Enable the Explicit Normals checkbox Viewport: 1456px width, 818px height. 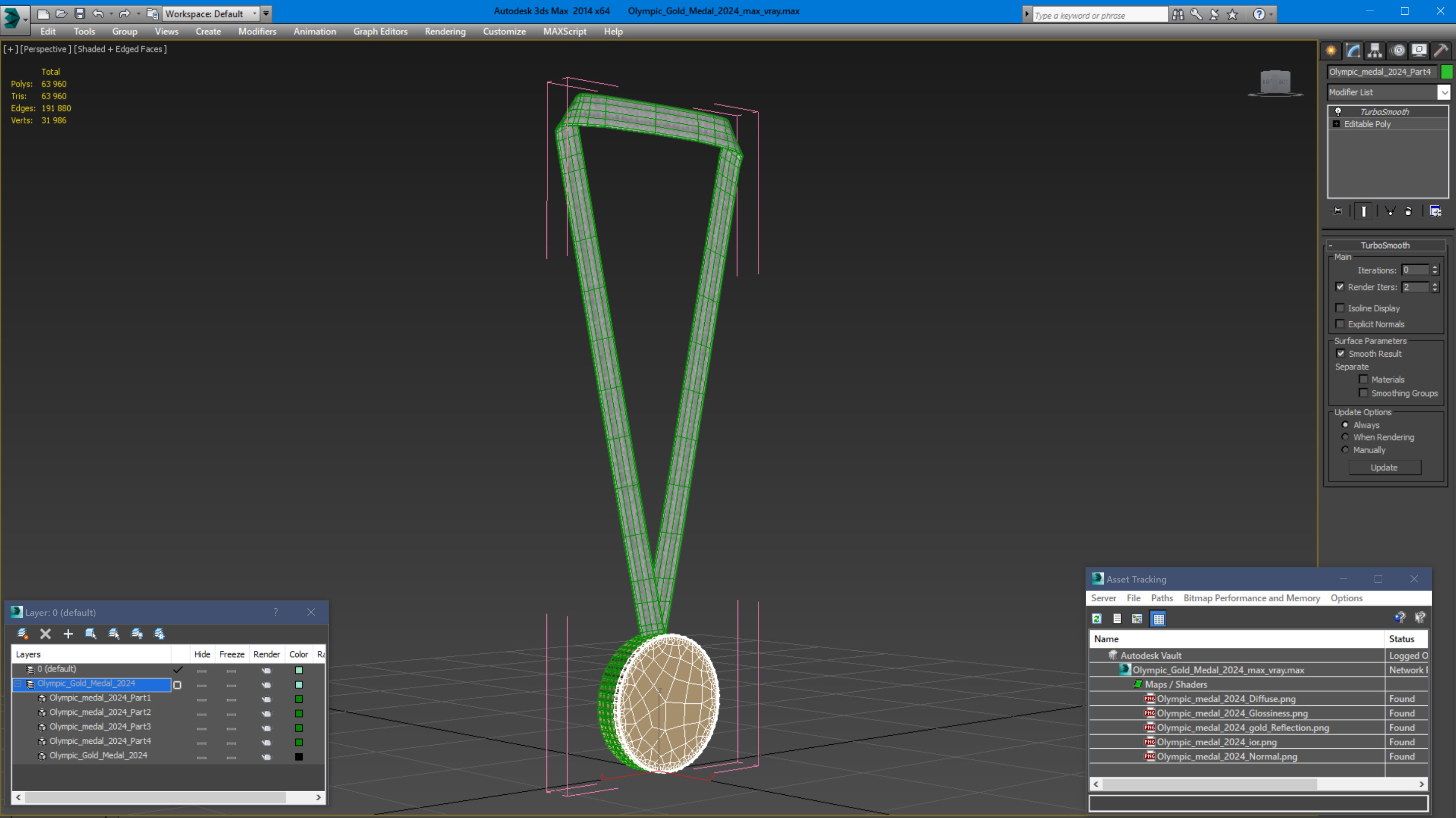[1340, 324]
